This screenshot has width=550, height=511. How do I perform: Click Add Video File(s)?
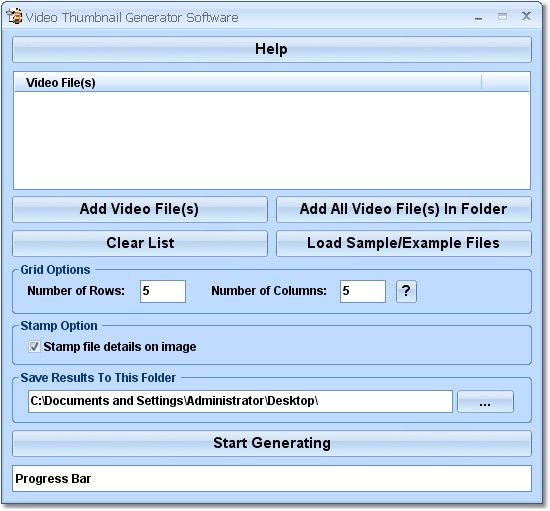point(140,209)
